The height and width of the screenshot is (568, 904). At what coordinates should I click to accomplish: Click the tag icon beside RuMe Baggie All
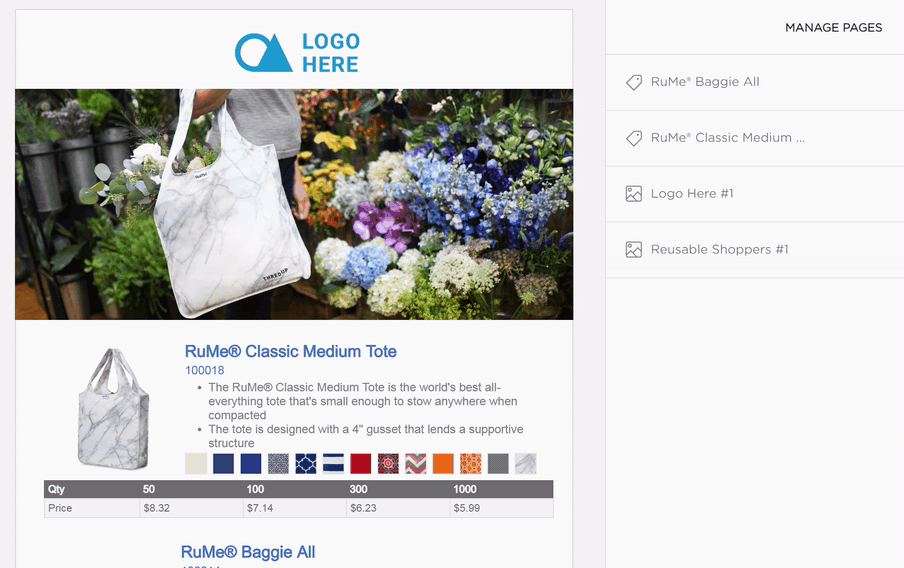click(x=634, y=82)
